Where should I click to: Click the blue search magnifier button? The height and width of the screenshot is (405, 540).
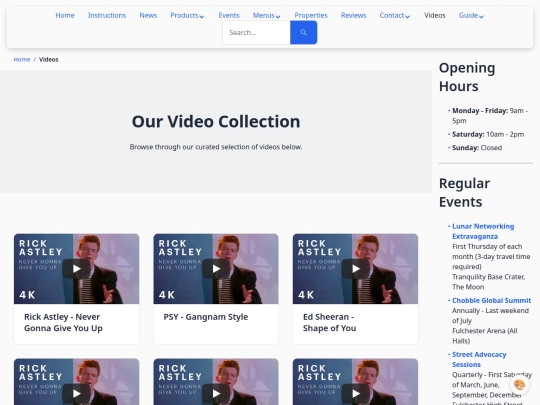click(x=303, y=32)
